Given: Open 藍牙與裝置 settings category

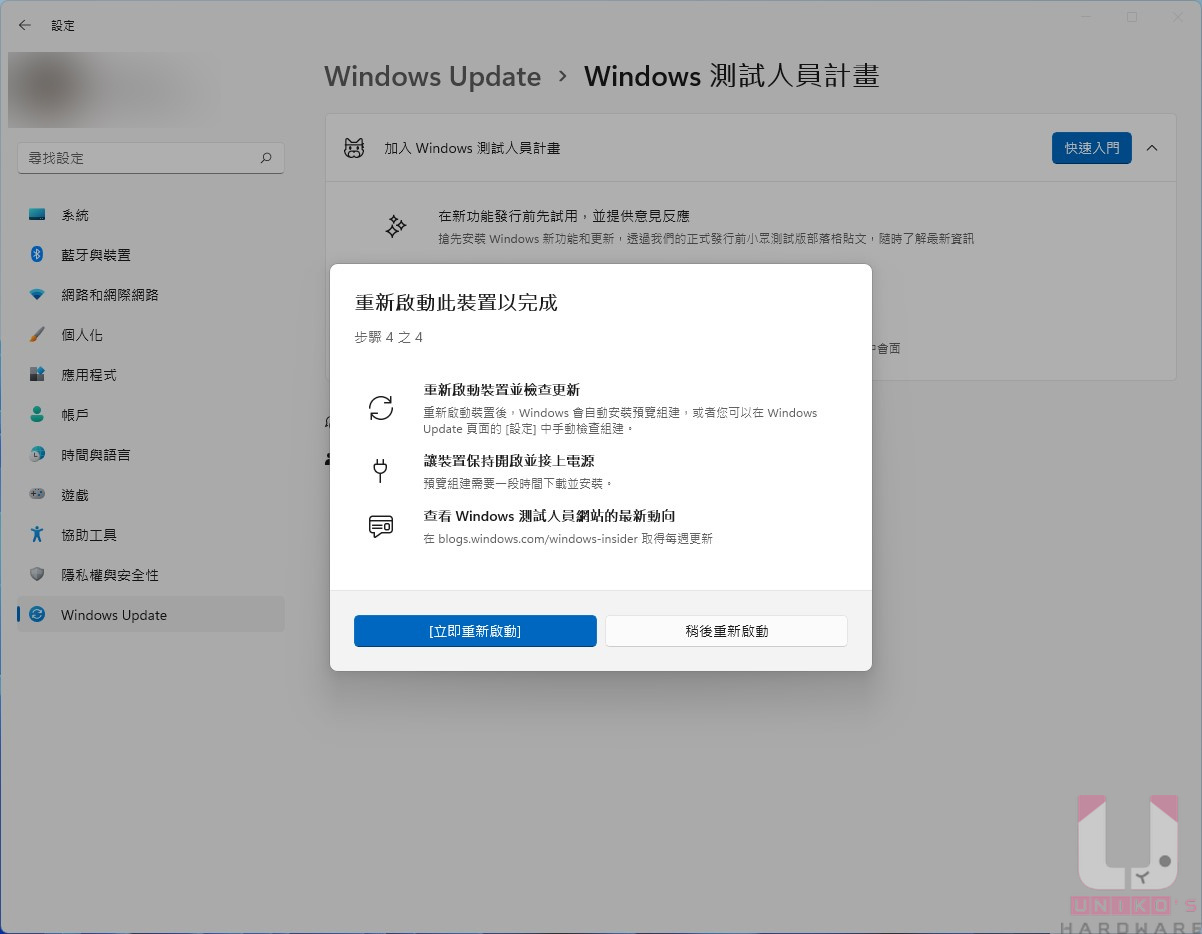Looking at the screenshot, I should pyautogui.click(x=151, y=255).
